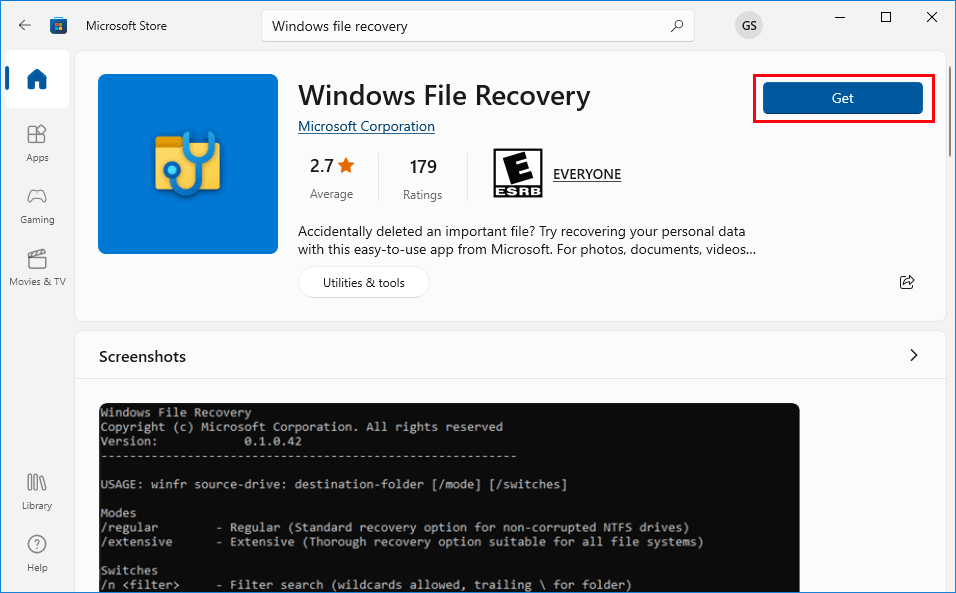Open the Gaming section
The width and height of the screenshot is (956, 593).
tap(37, 206)
